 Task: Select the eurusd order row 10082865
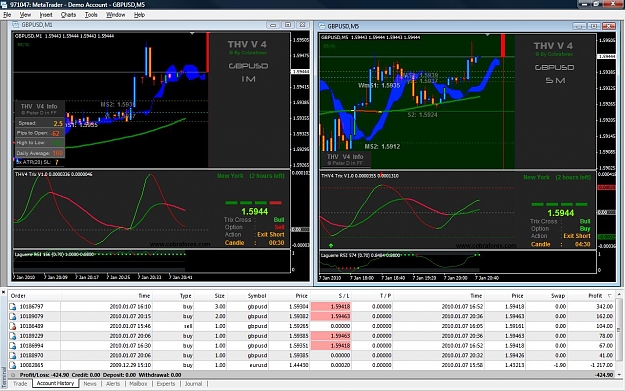point(311,365)
